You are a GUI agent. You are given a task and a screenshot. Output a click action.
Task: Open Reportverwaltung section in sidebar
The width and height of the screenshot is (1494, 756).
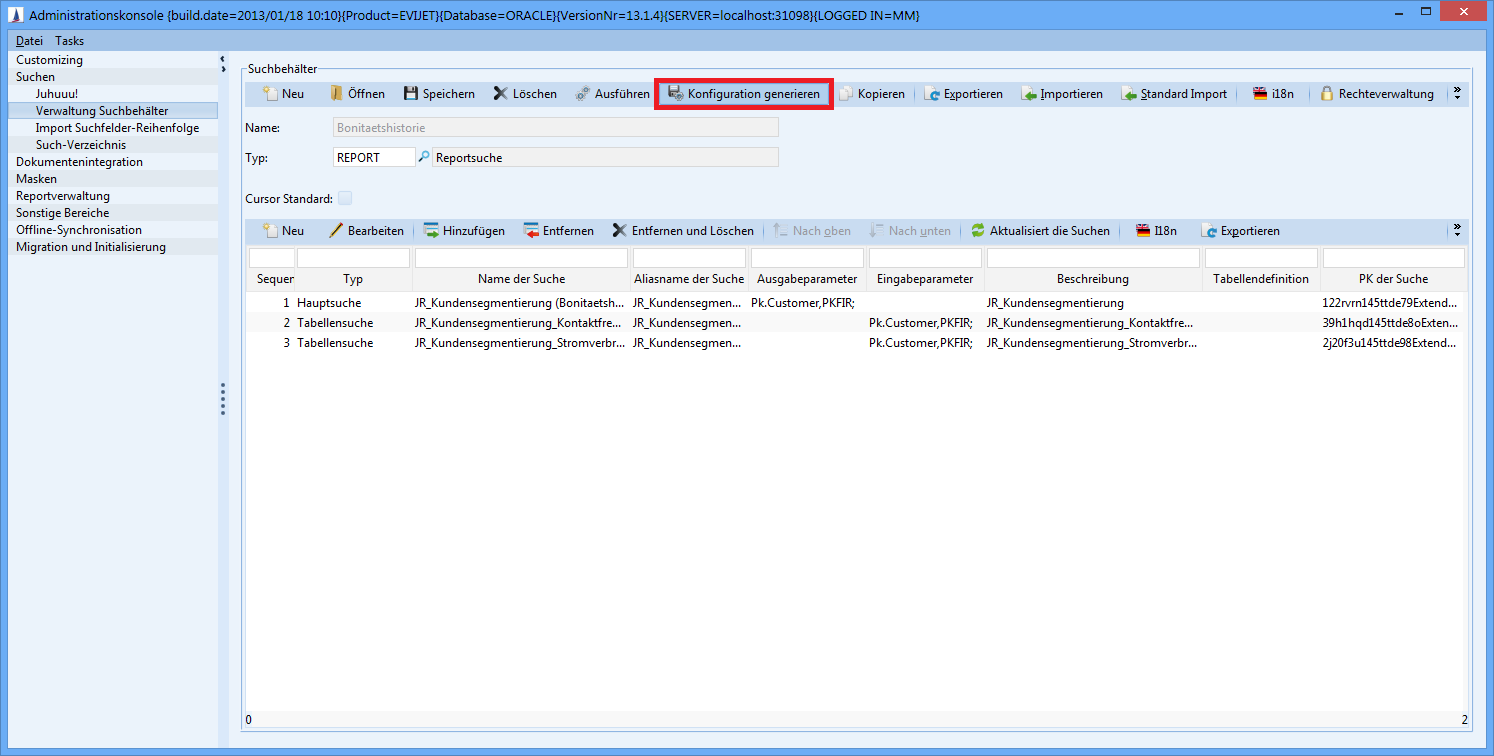click(x=63, y=196)
